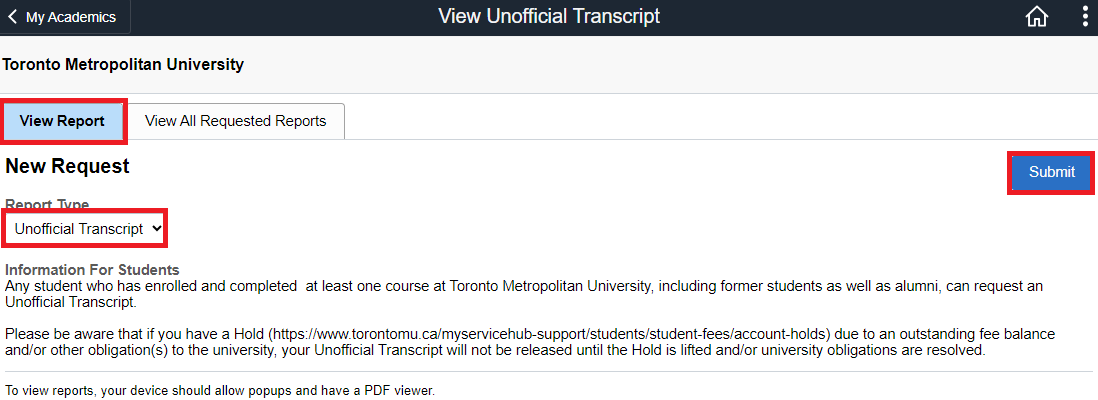This screenshot has width=1098, height=400.
Task: Click the arrow on Unofficial Transcript select
Action: 155,229
